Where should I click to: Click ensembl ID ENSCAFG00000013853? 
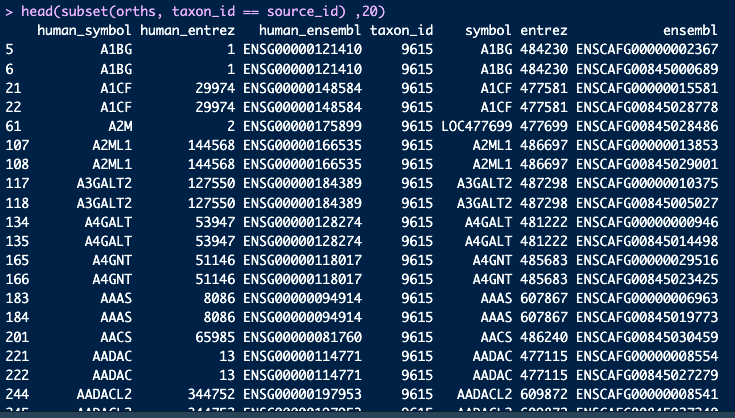pyautogui.click(x=647, y=145)
